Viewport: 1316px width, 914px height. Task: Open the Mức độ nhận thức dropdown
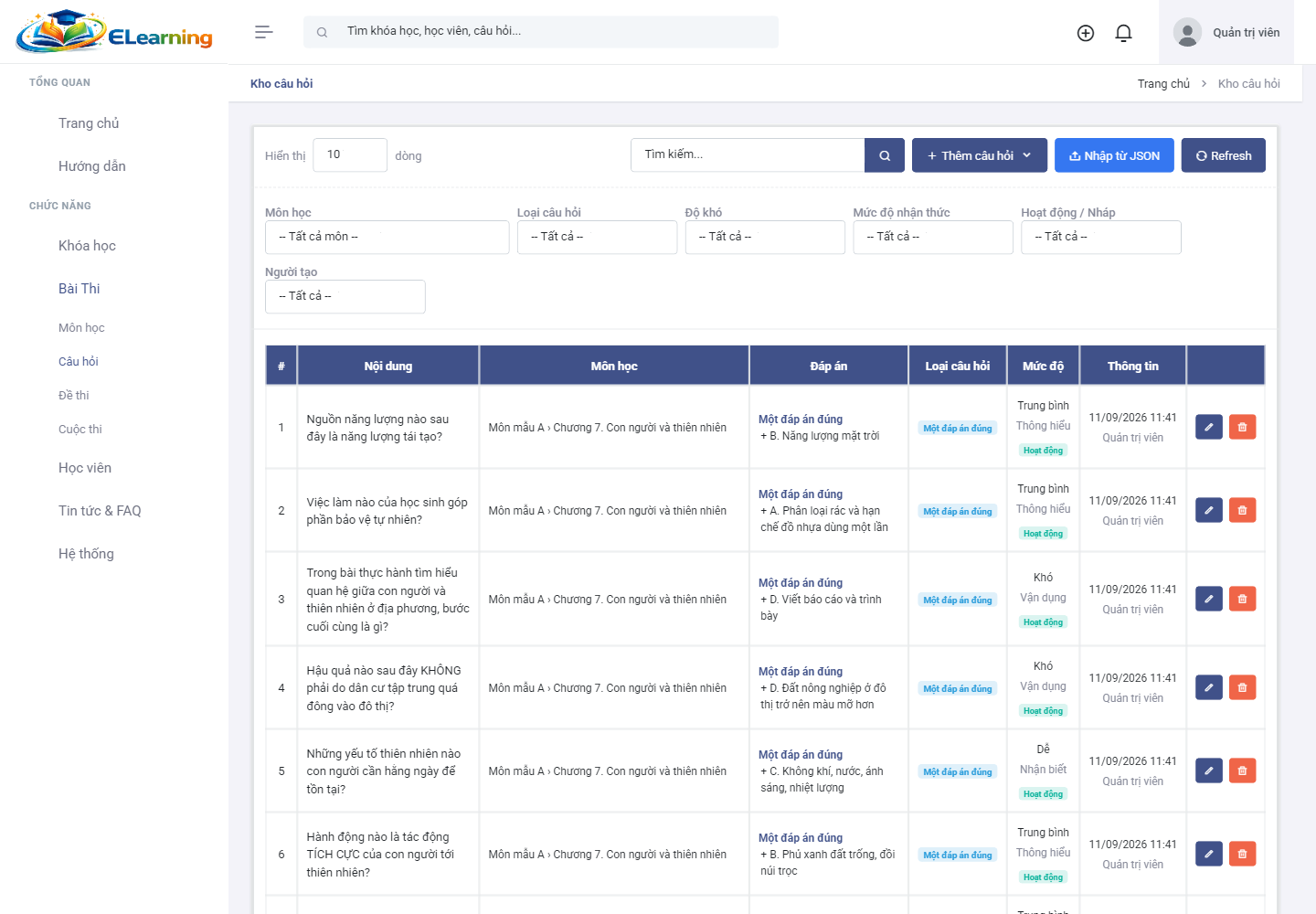point(933,237)
